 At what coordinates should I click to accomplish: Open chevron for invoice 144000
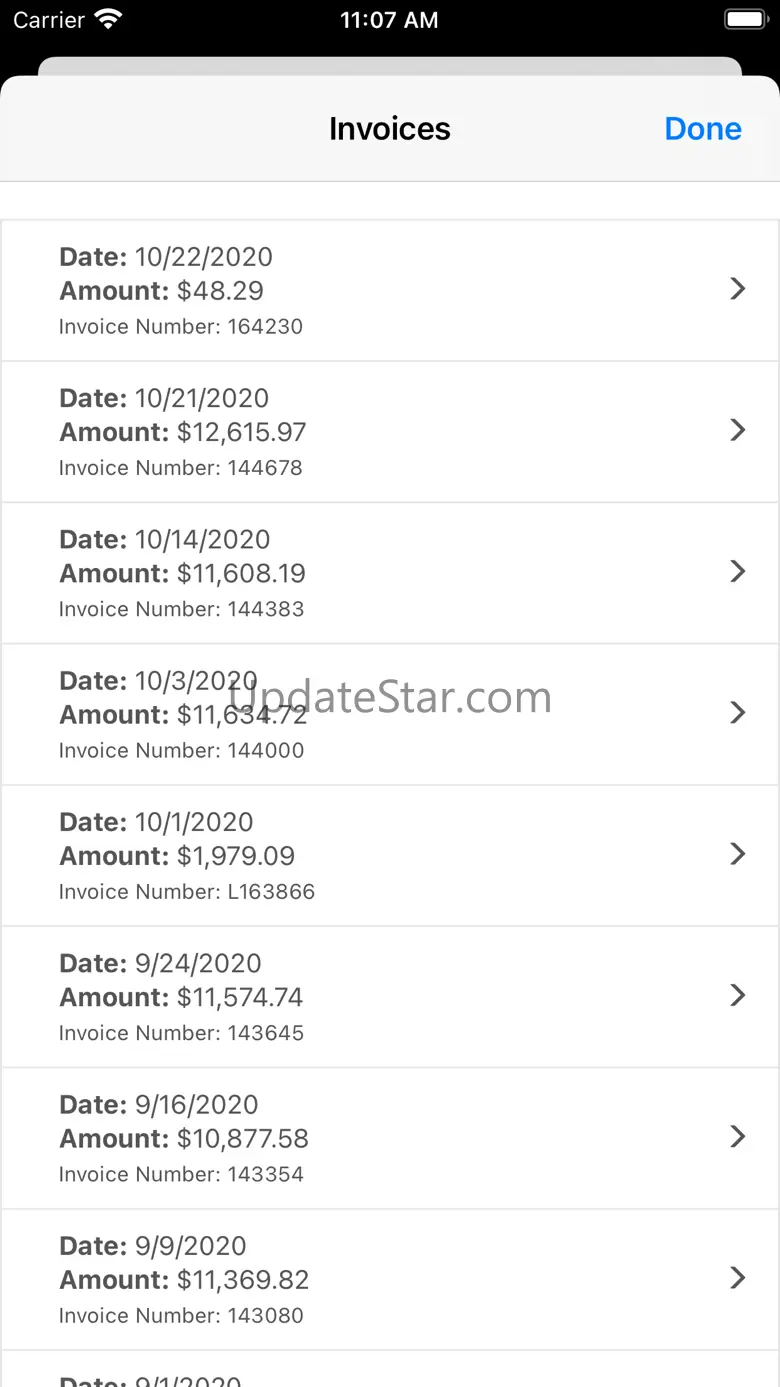click(x=738, y=713)
